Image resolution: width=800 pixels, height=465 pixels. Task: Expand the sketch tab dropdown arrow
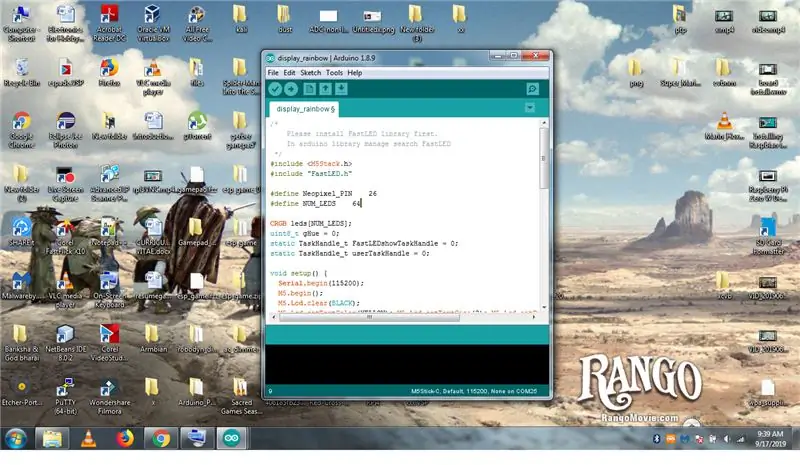pos(530,108)
